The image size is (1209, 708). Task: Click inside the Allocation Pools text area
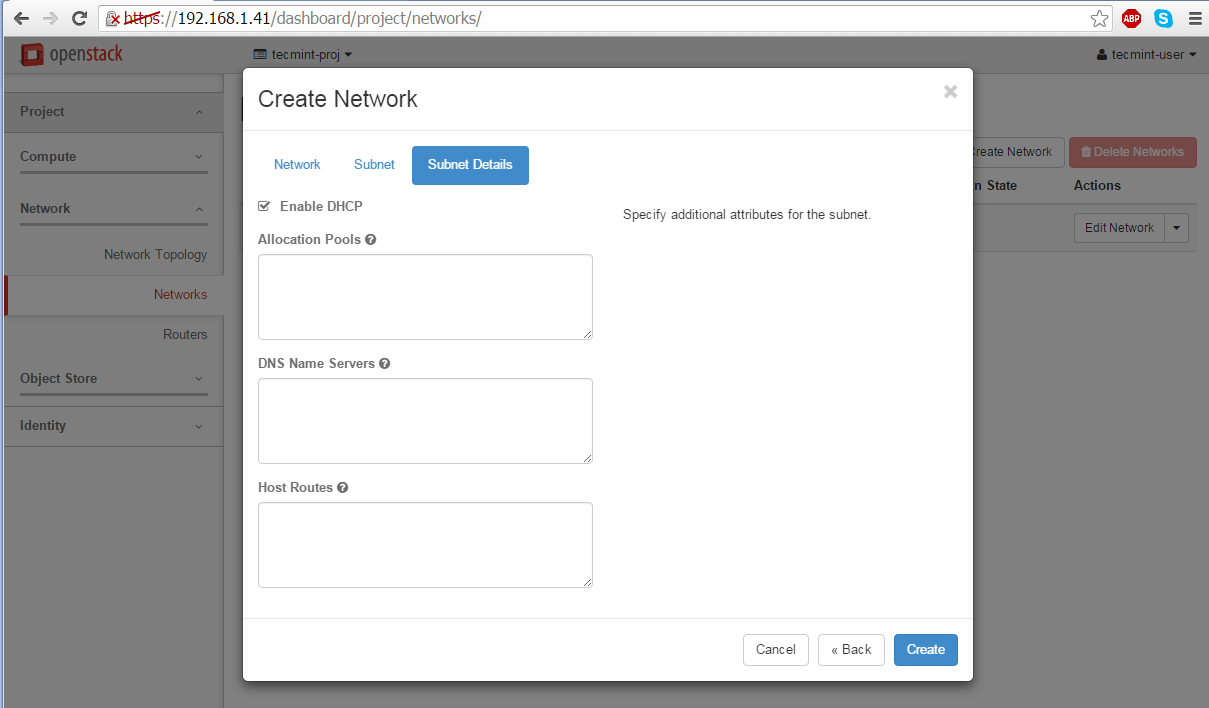click(425, 297)
